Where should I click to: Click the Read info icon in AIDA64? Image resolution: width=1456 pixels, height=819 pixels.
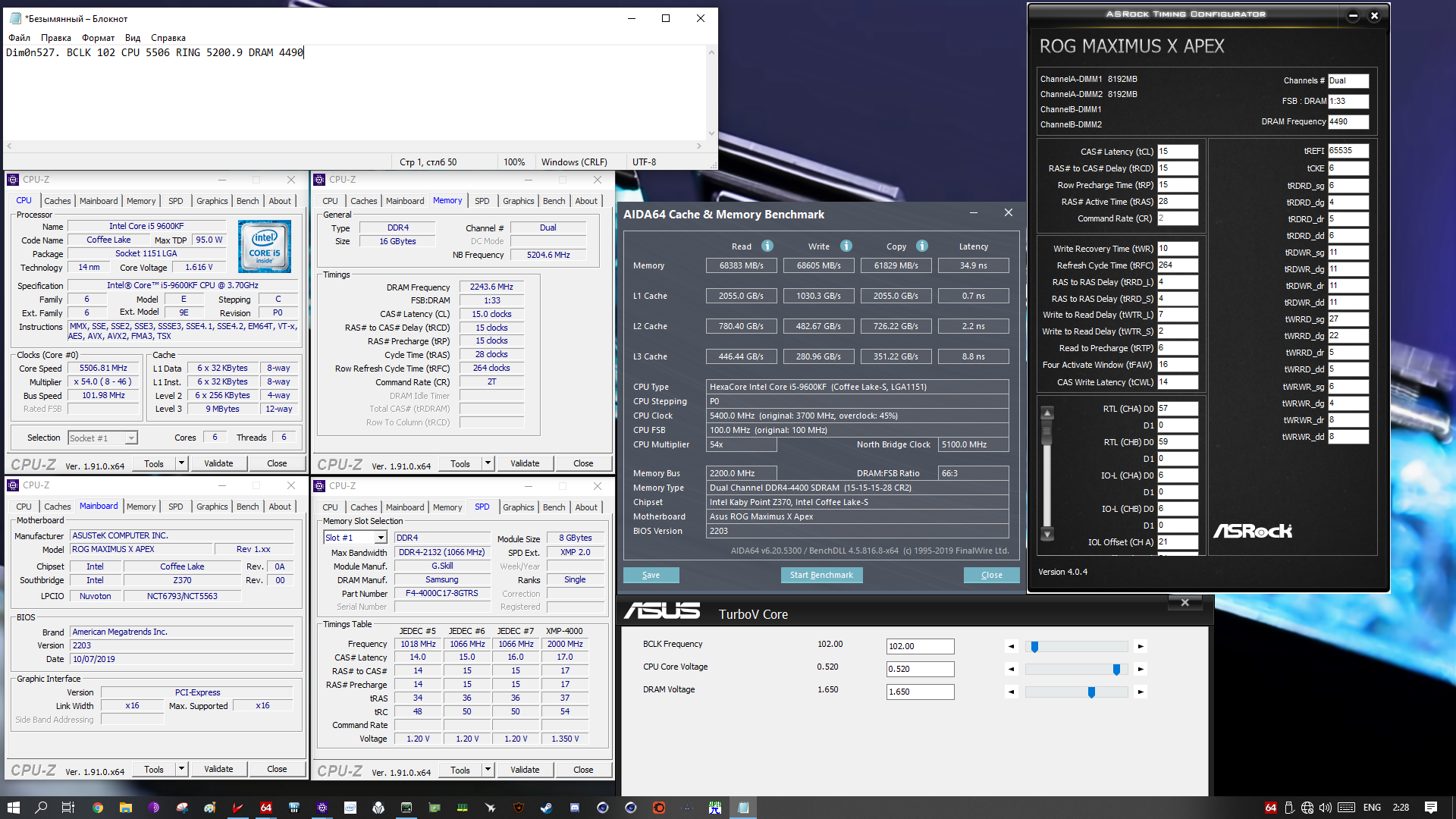(x=767, y=246)
